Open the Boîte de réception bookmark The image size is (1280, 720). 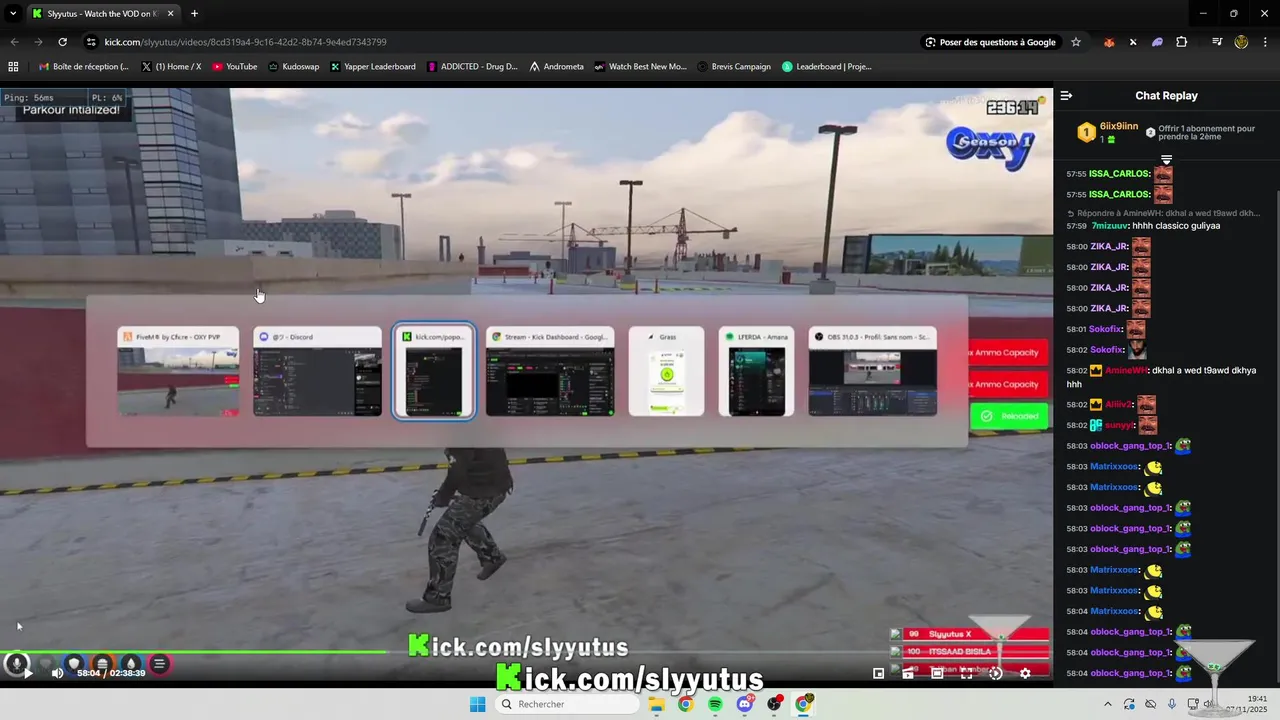[83, 67]
